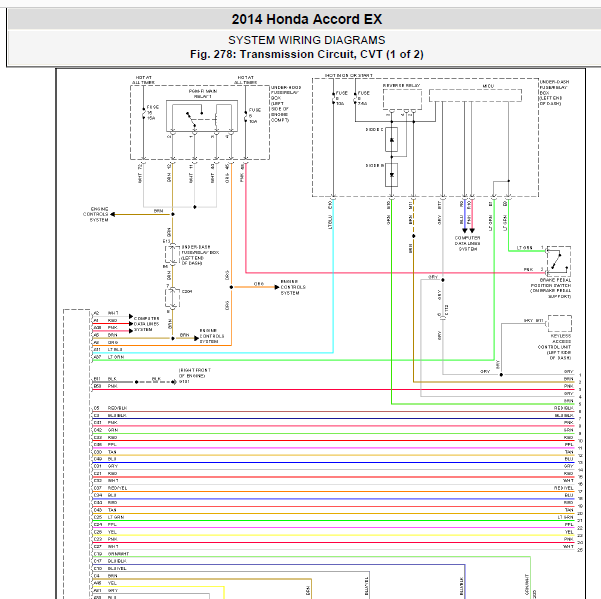Select the REVERSE RELAY label
The height and width of the screenshot is (599, 601).
(x=401, y=85)
